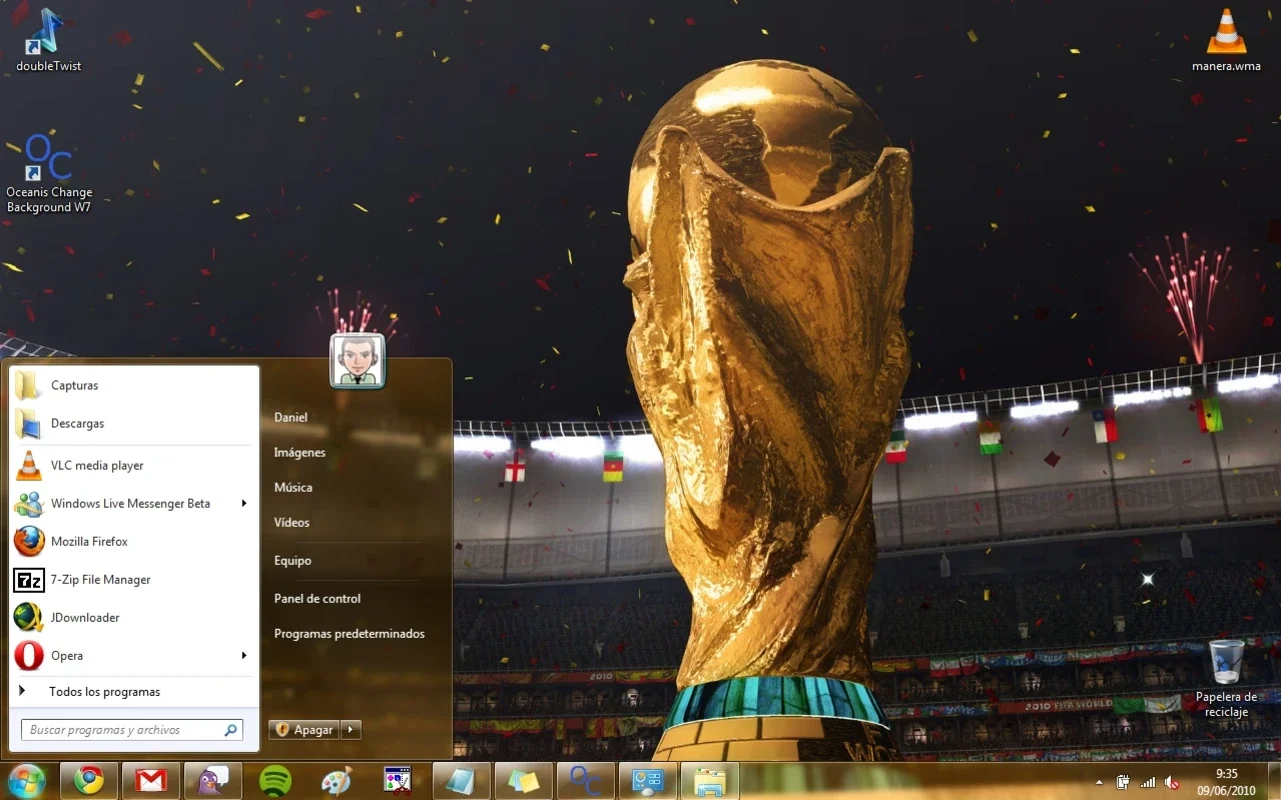Image resolution: width=1281 pixels, height=800 pixels.
Task: Expand the Opera jump list arrow
Action: coord(243,655)
